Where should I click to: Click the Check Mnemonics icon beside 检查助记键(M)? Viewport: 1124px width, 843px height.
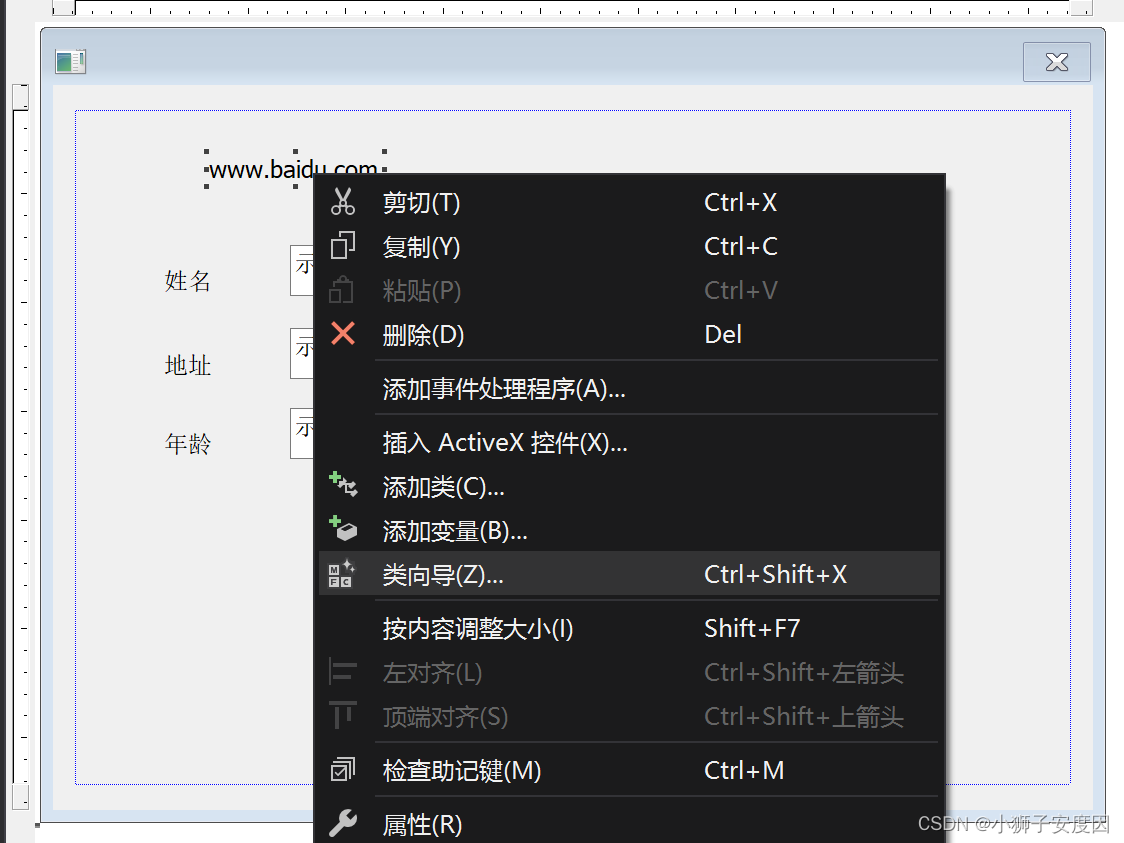click(344, 769)
